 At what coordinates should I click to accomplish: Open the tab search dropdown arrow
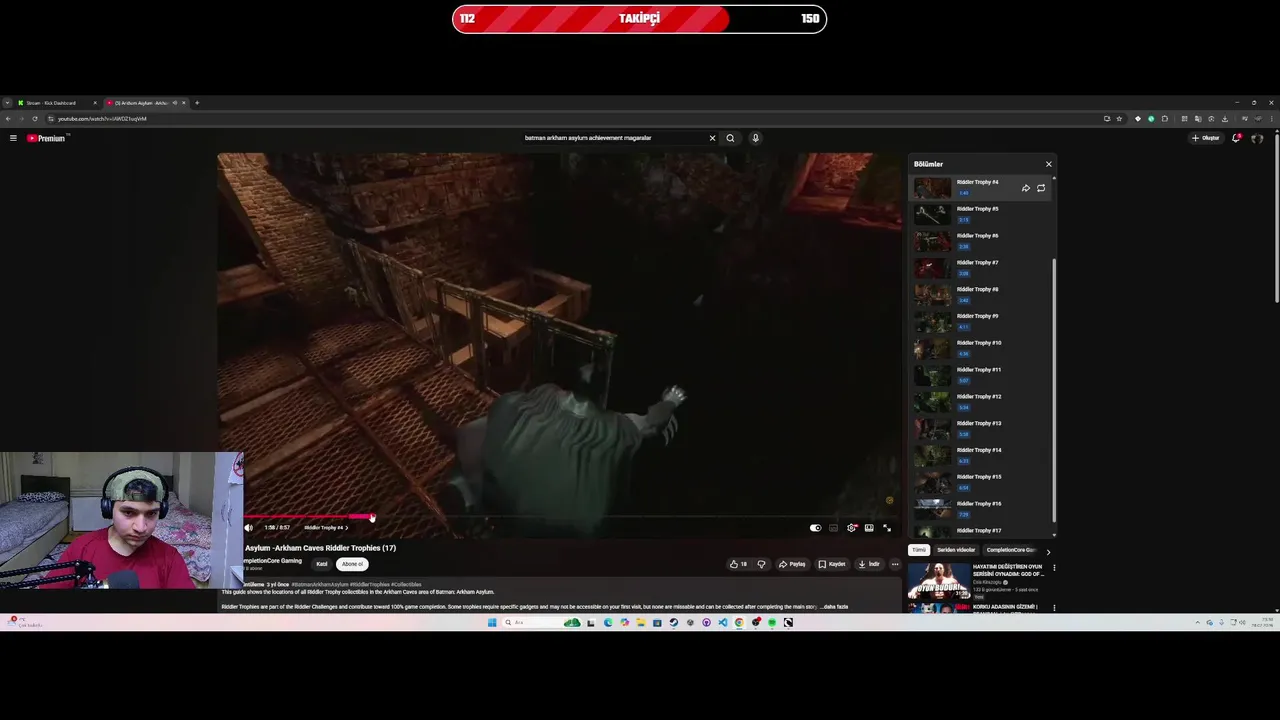coord(7,103)
